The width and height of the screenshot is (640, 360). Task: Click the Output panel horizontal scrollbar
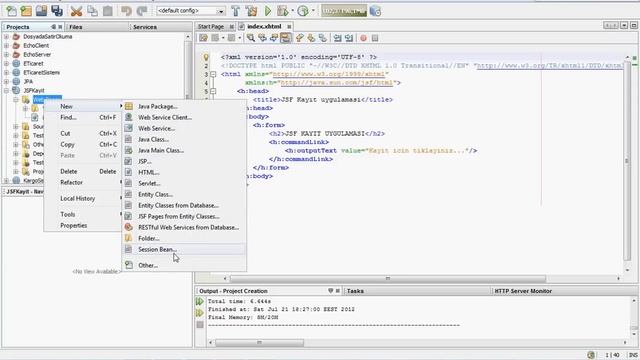tap(259, 342)
